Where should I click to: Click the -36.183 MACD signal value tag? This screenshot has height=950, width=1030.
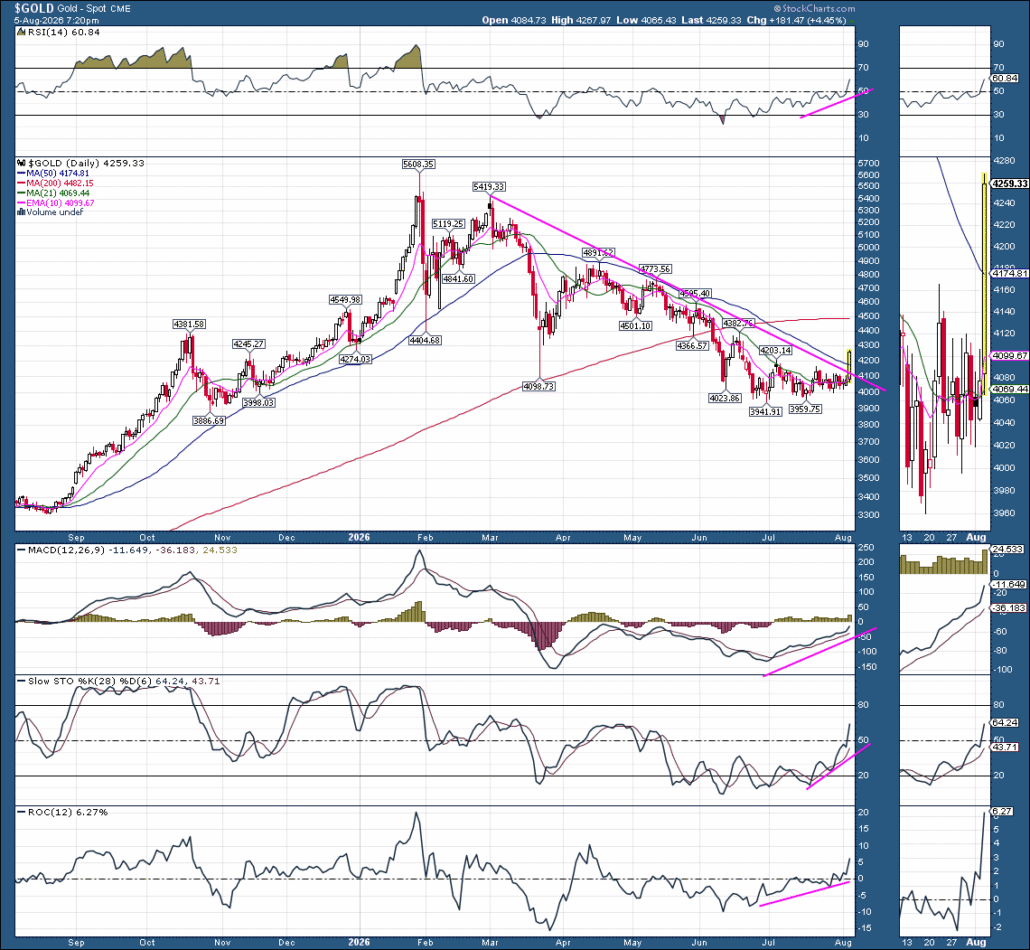pos(1009,608)
